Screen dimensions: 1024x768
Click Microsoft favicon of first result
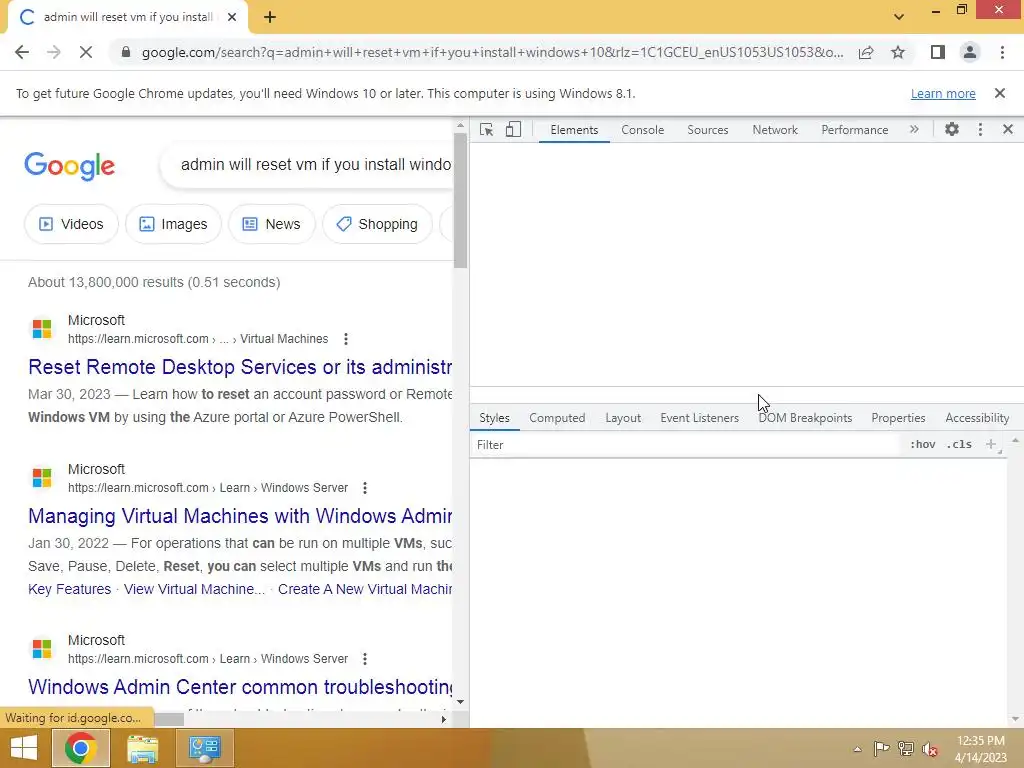pyautogui.click(x=42, y=328)
